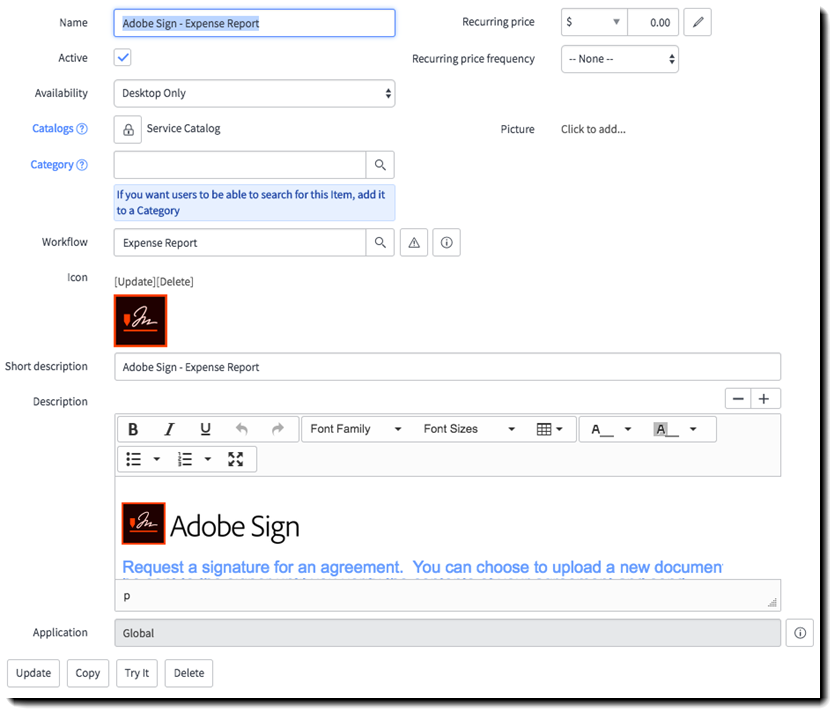Edit Recurring price with pencil icon
Image resolution: width=830 pixels, height=709 pixels.
(697, 22)
